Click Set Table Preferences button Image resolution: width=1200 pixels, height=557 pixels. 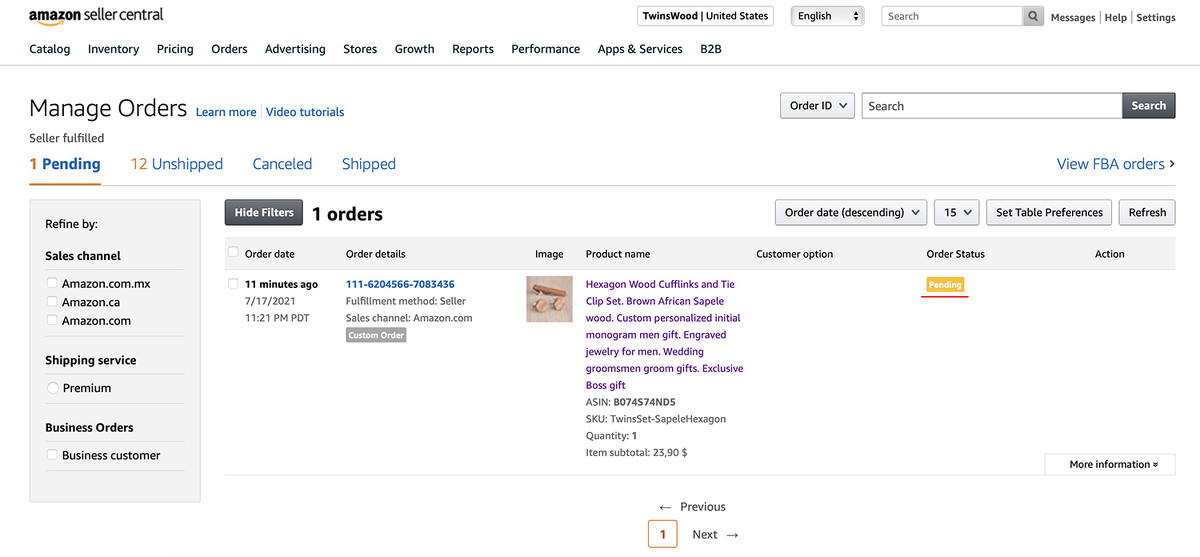click(x=1049, y=212)
